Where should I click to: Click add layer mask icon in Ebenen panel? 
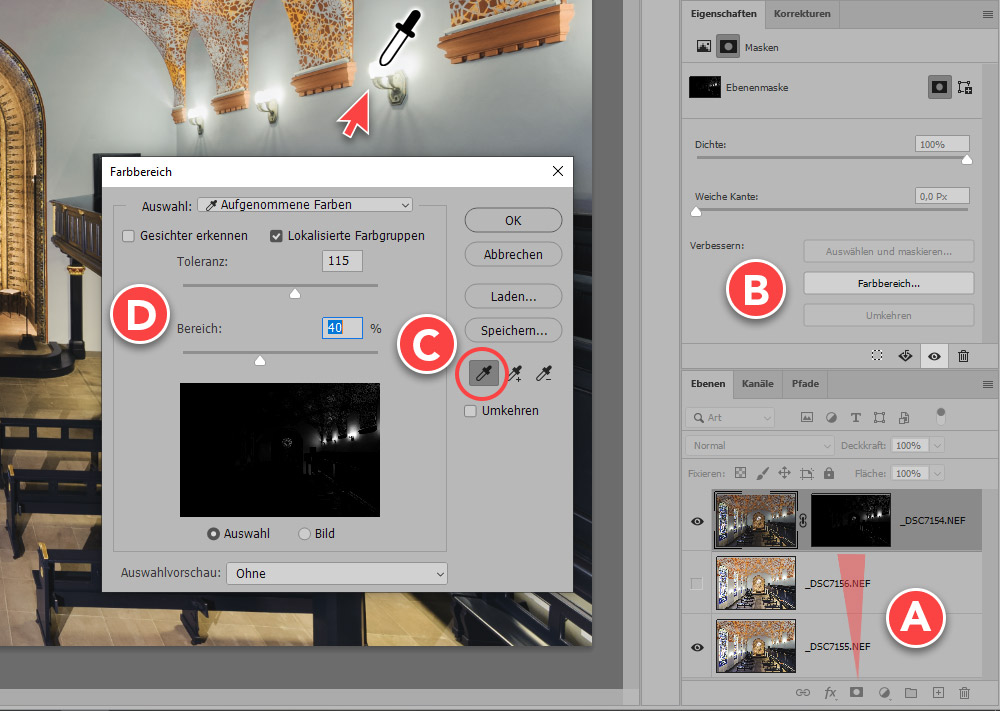[856, 692]
